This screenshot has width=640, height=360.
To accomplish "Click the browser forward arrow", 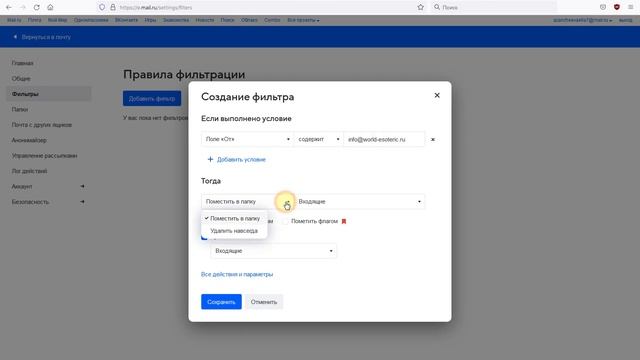I will pyautogui.click(x=22, y=7).
